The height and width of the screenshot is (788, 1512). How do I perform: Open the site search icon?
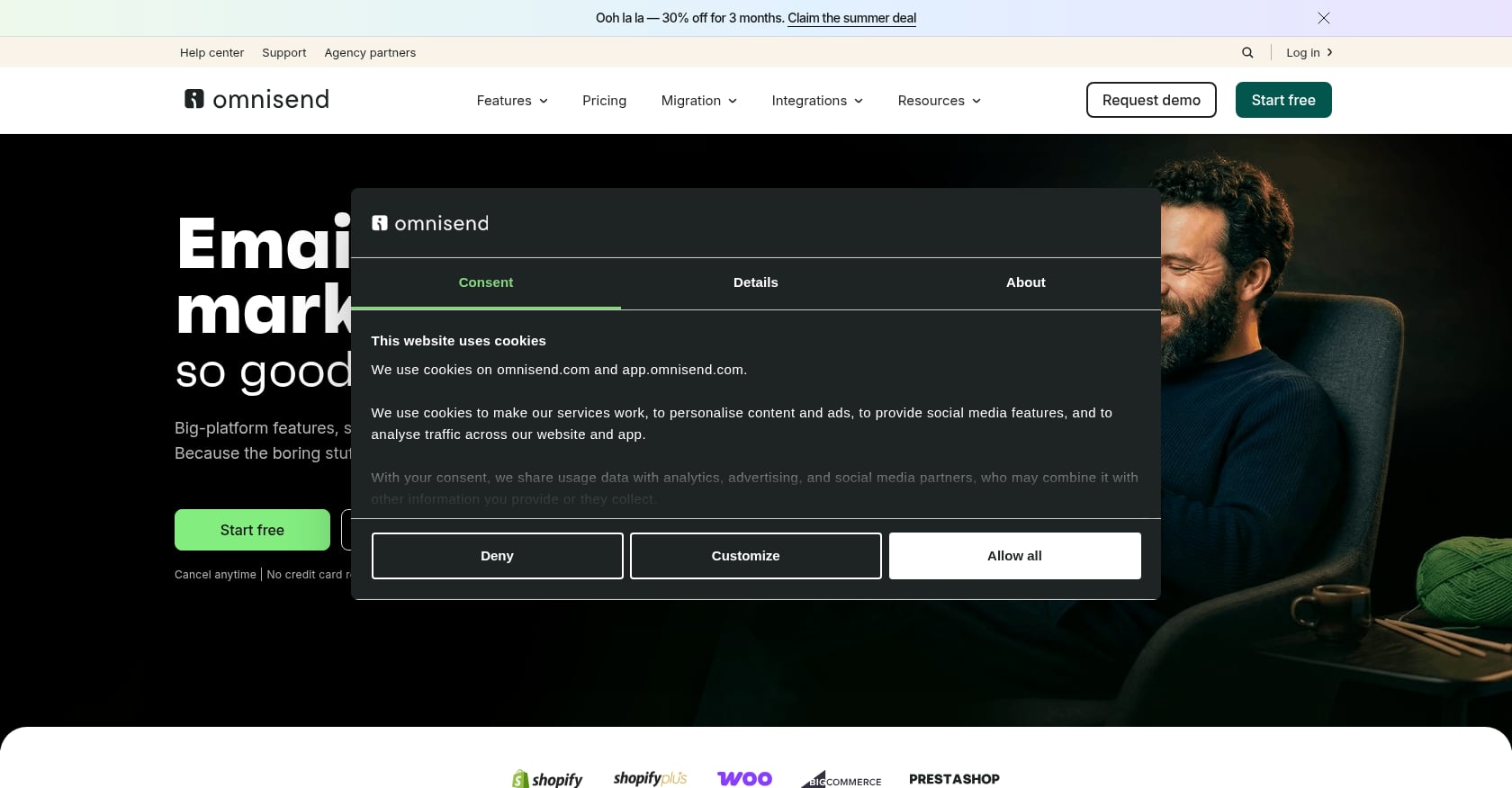click(x=1247, y=52)
